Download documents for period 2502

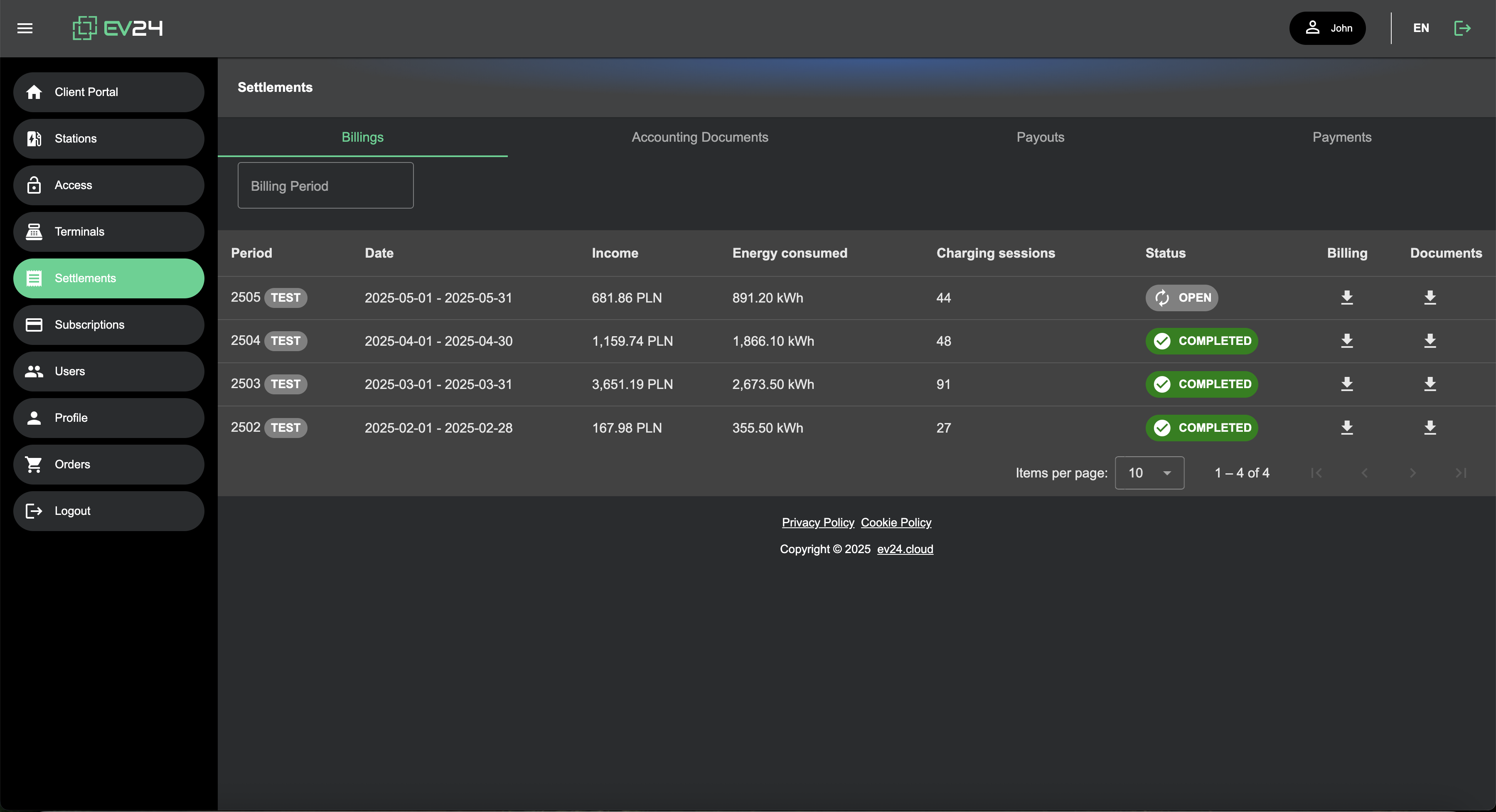tap(1430, 428)
